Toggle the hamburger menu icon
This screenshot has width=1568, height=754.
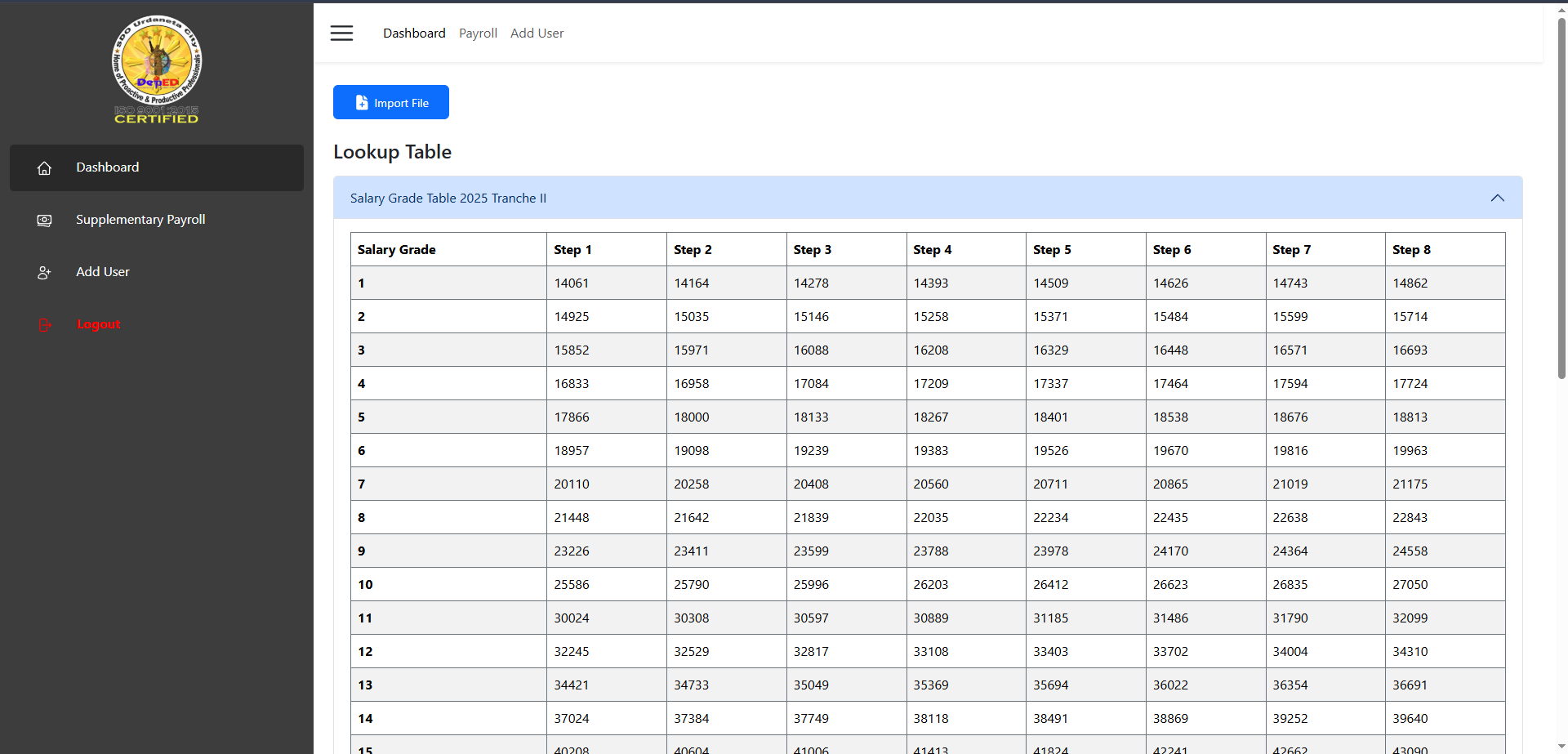click(x=341, y=33)
